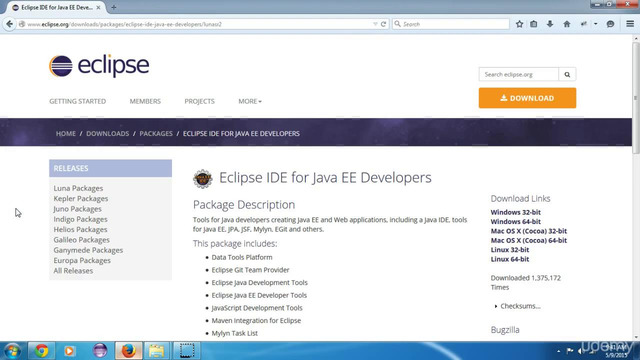Reload the page with the refresh icon
This screenshot has width=640, height=360.
(x=383, y=24)
